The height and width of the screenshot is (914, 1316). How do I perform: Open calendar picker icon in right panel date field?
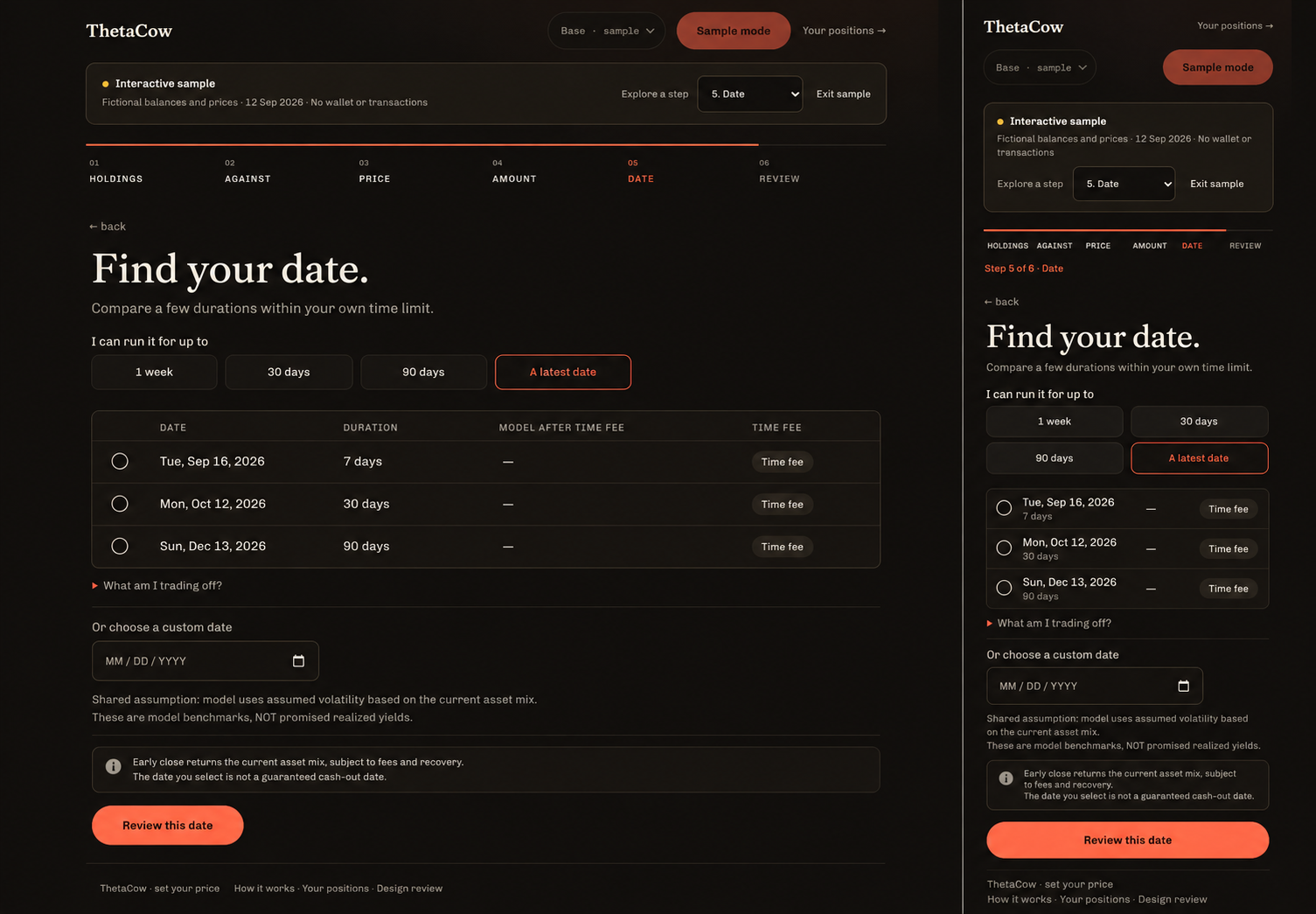[x=1183, y=687]
